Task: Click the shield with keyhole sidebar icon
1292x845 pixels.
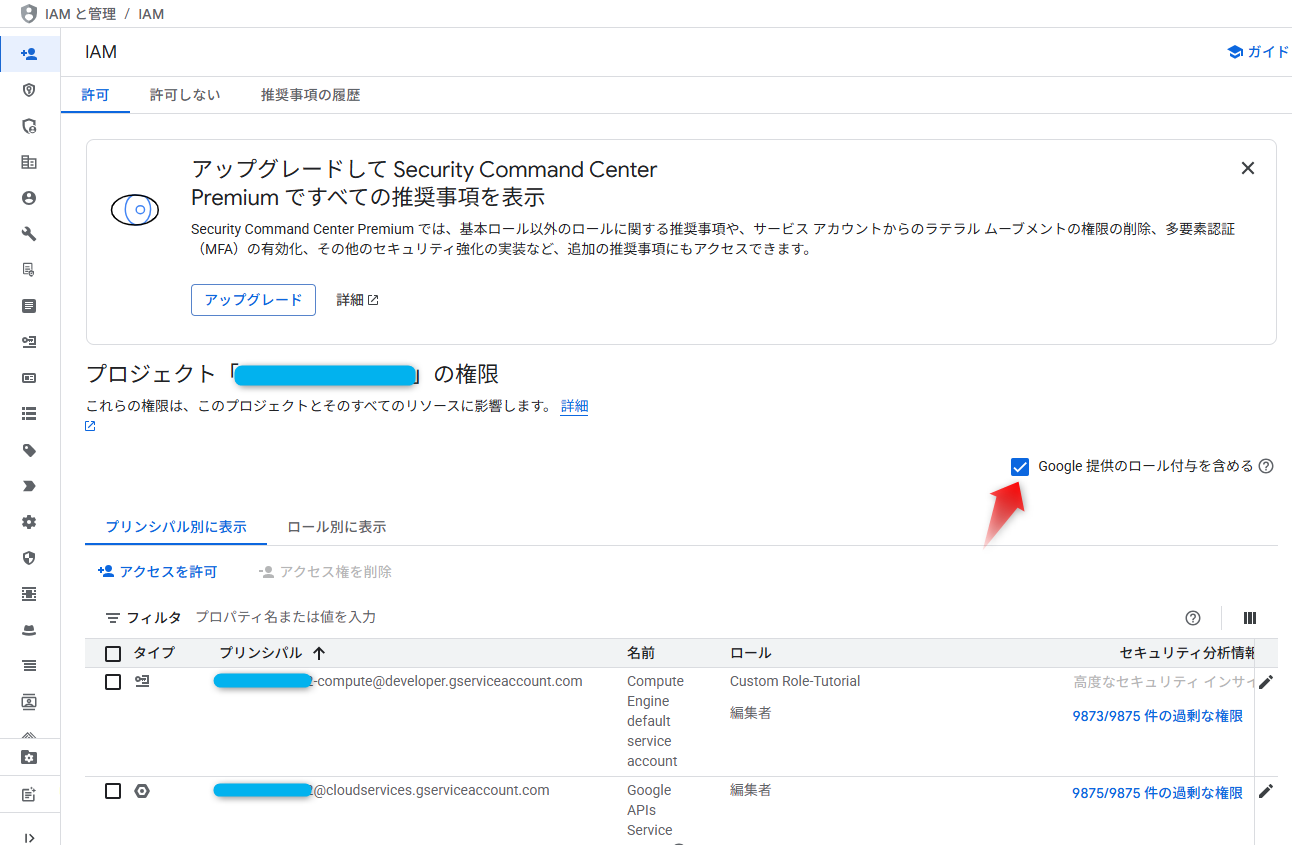Action: [29, 90]
